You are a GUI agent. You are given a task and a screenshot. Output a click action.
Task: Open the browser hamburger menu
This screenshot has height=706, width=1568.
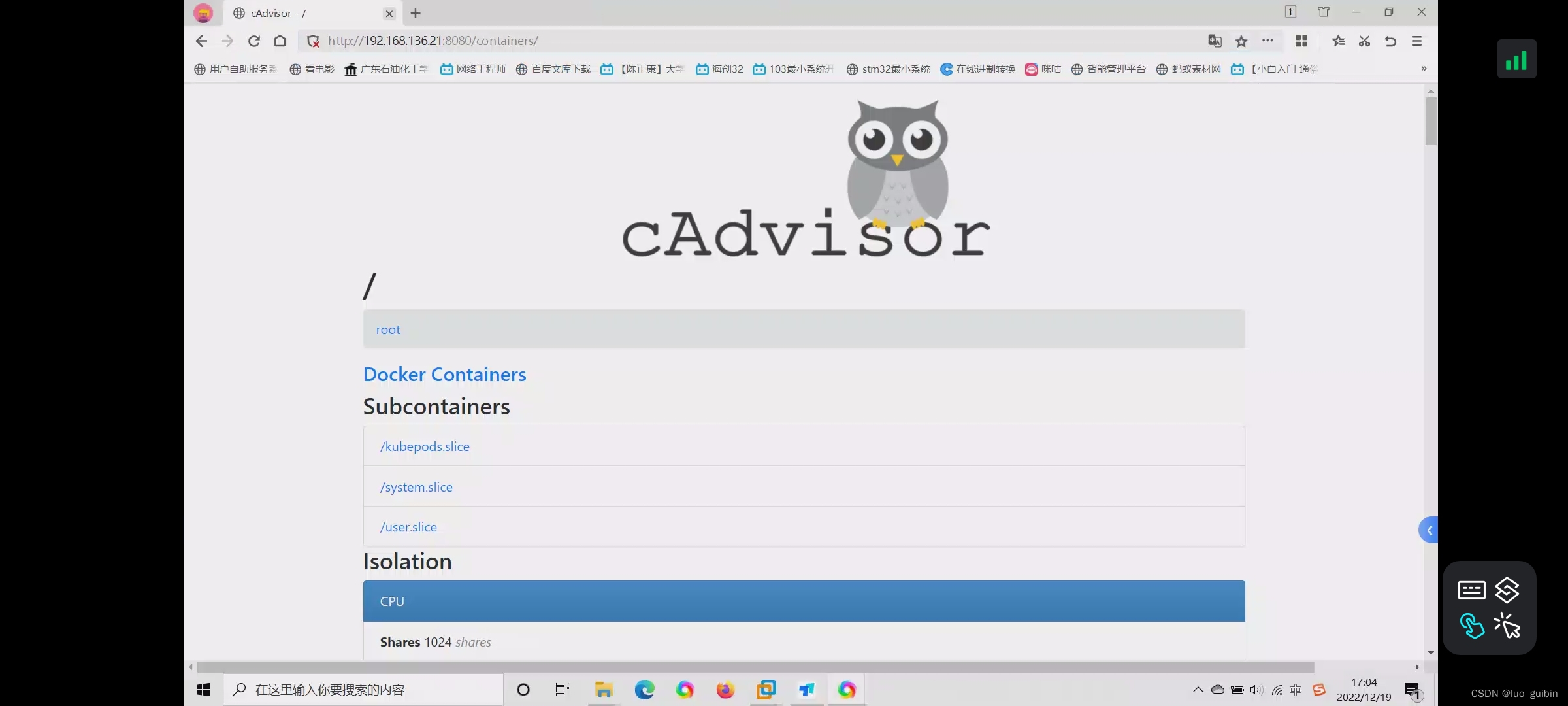click(x=1416, y=41)
